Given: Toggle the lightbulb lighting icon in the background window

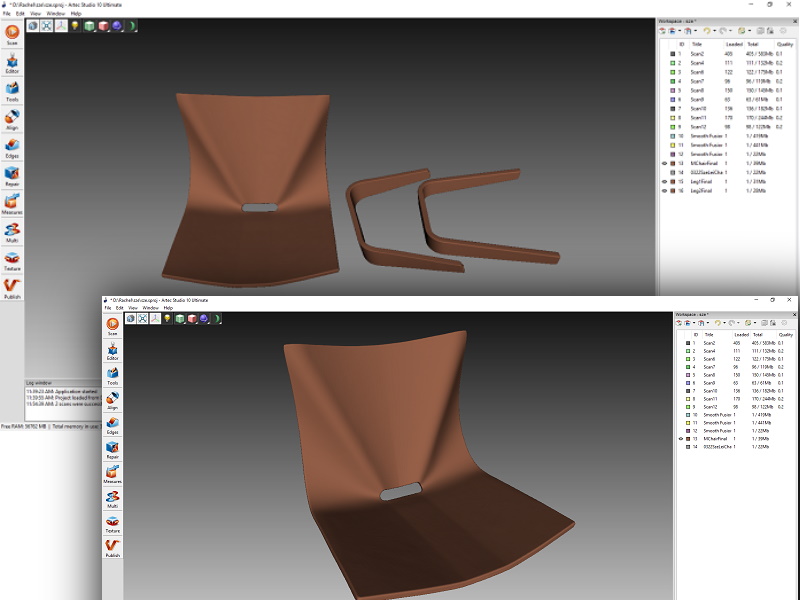Looking at the screenshot, I should [x=75, y=26].
